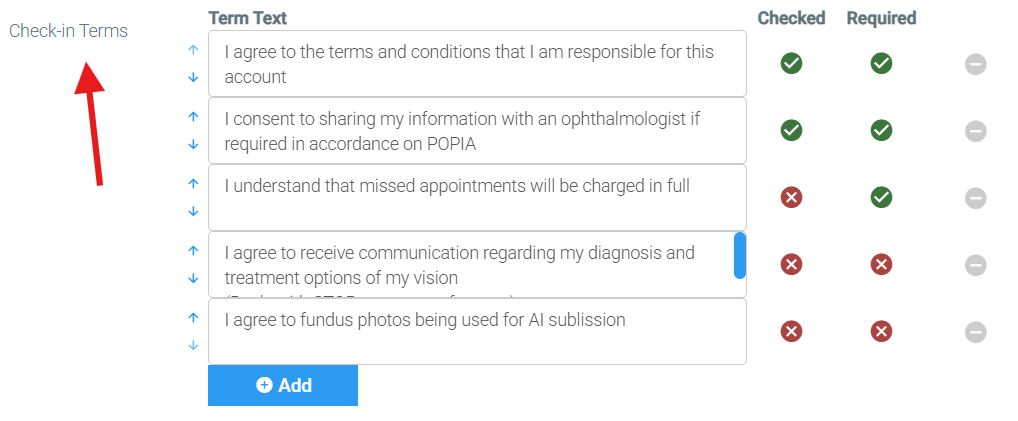The width and height of the screenshot is (1018, 421).
Task: Move the 'responsible for this account' term down
Action: coord(193,77)
